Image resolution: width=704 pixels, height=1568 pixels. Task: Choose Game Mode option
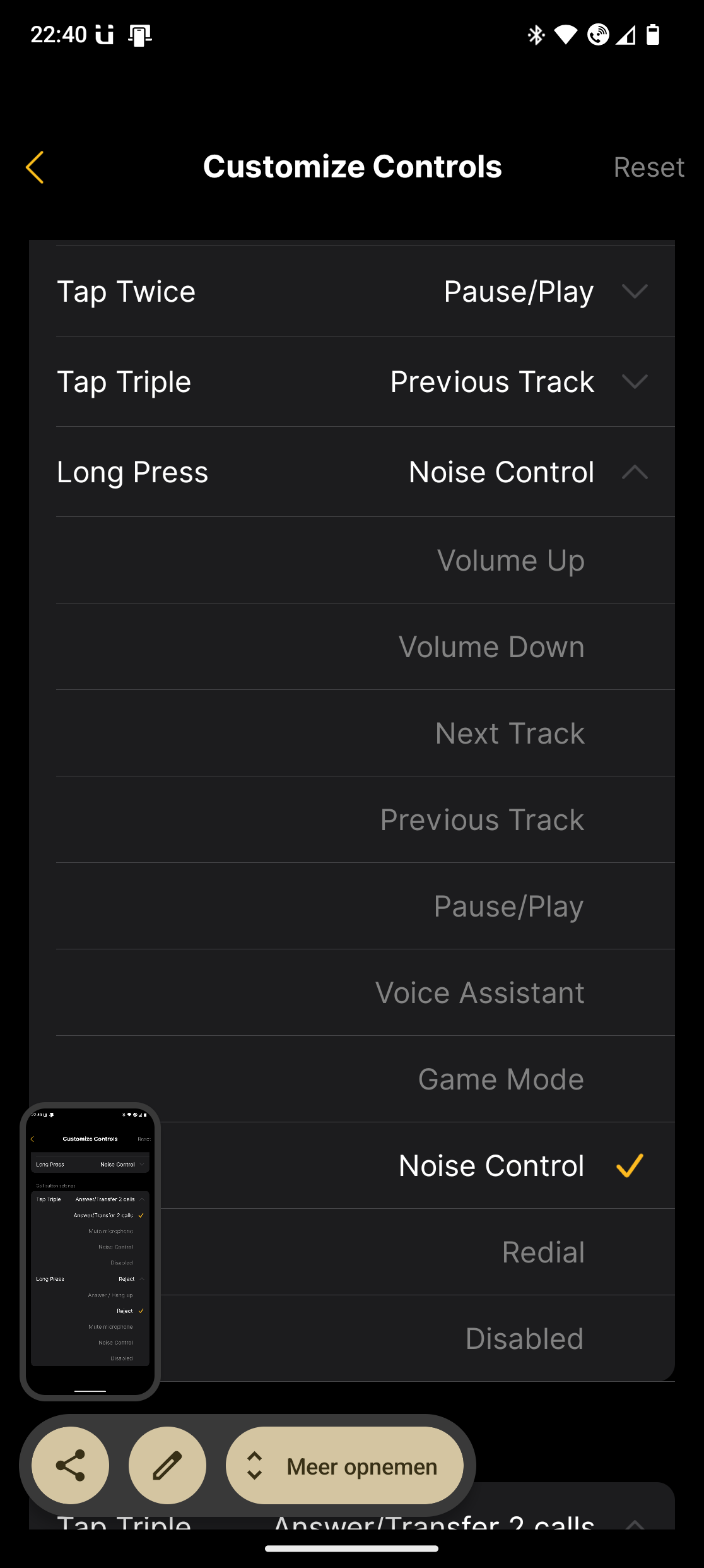coord(501,1079)
